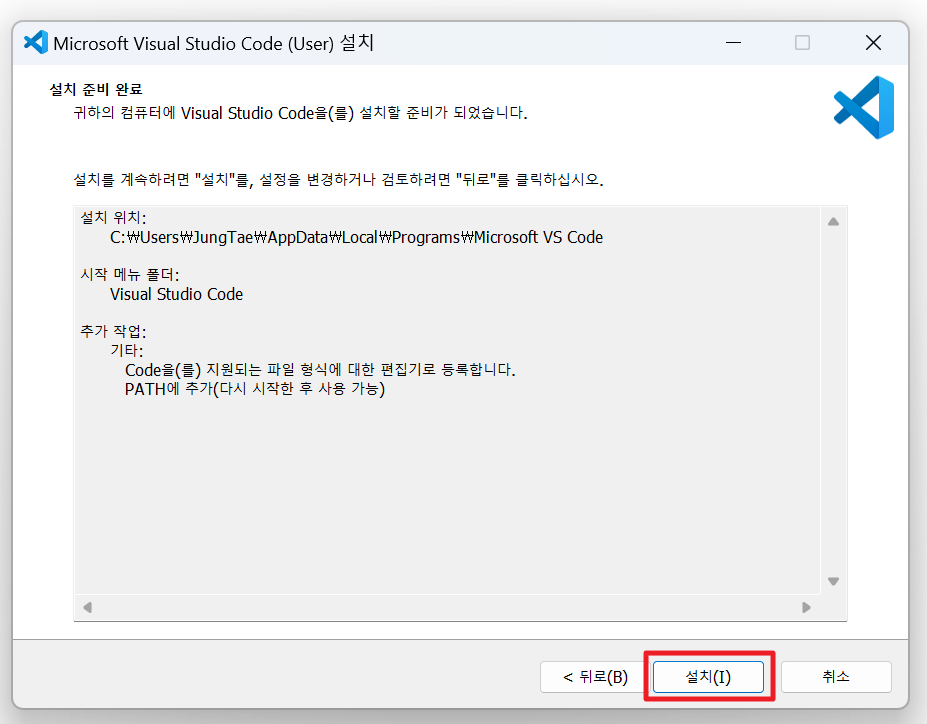The width and height of the screenshot is (927, 724).
Task: Click the '추가 작업:' label
Action: [113, 331]
